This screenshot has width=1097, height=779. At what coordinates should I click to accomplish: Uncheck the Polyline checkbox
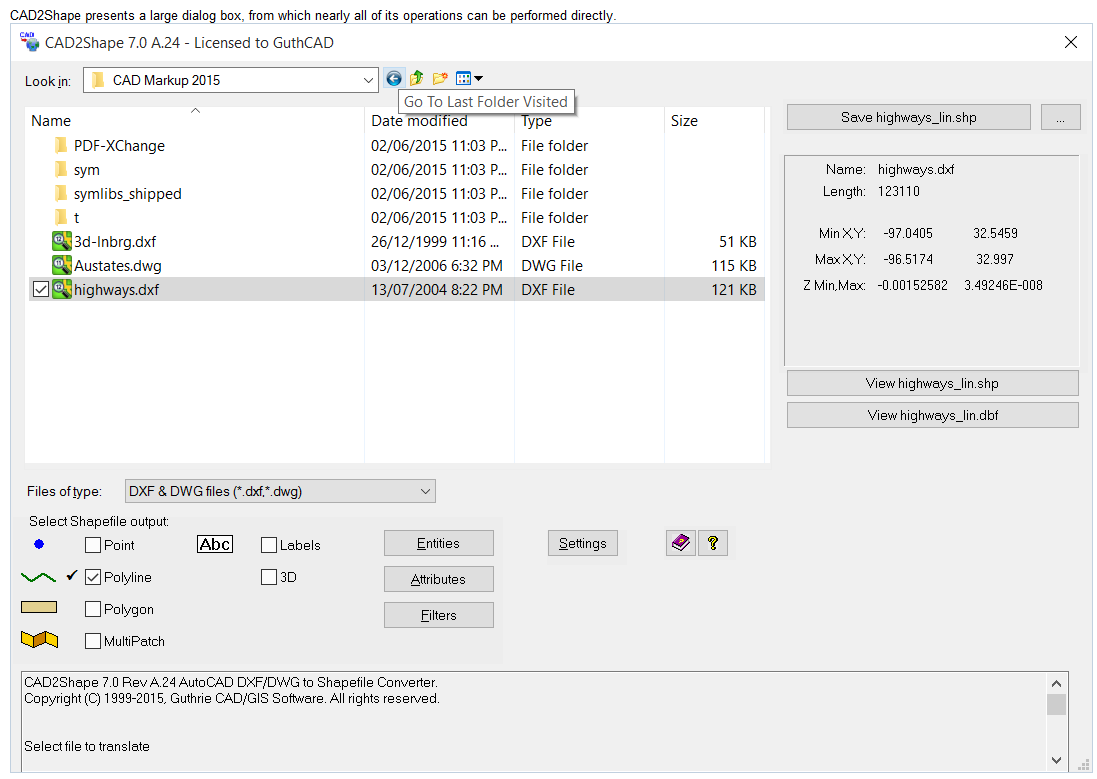click(93, 578)
